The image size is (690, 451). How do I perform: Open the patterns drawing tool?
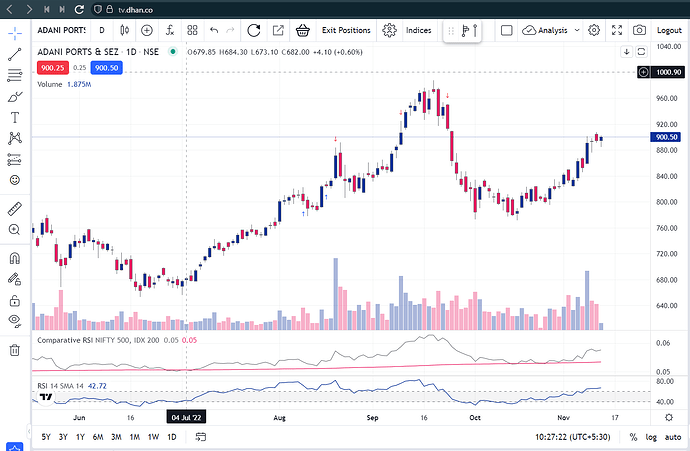click(x=15, y=138)
